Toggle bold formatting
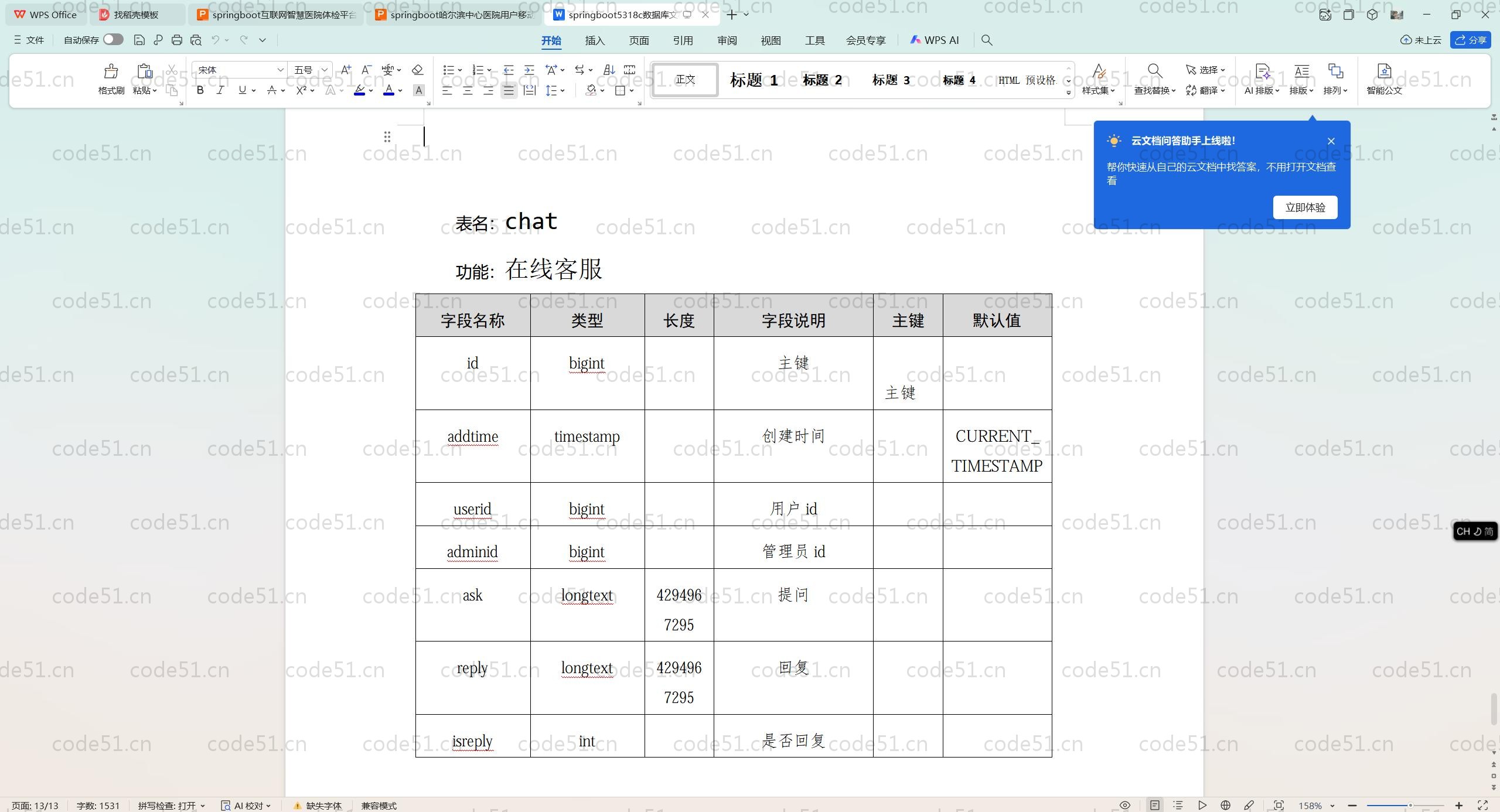 (200, 90)
